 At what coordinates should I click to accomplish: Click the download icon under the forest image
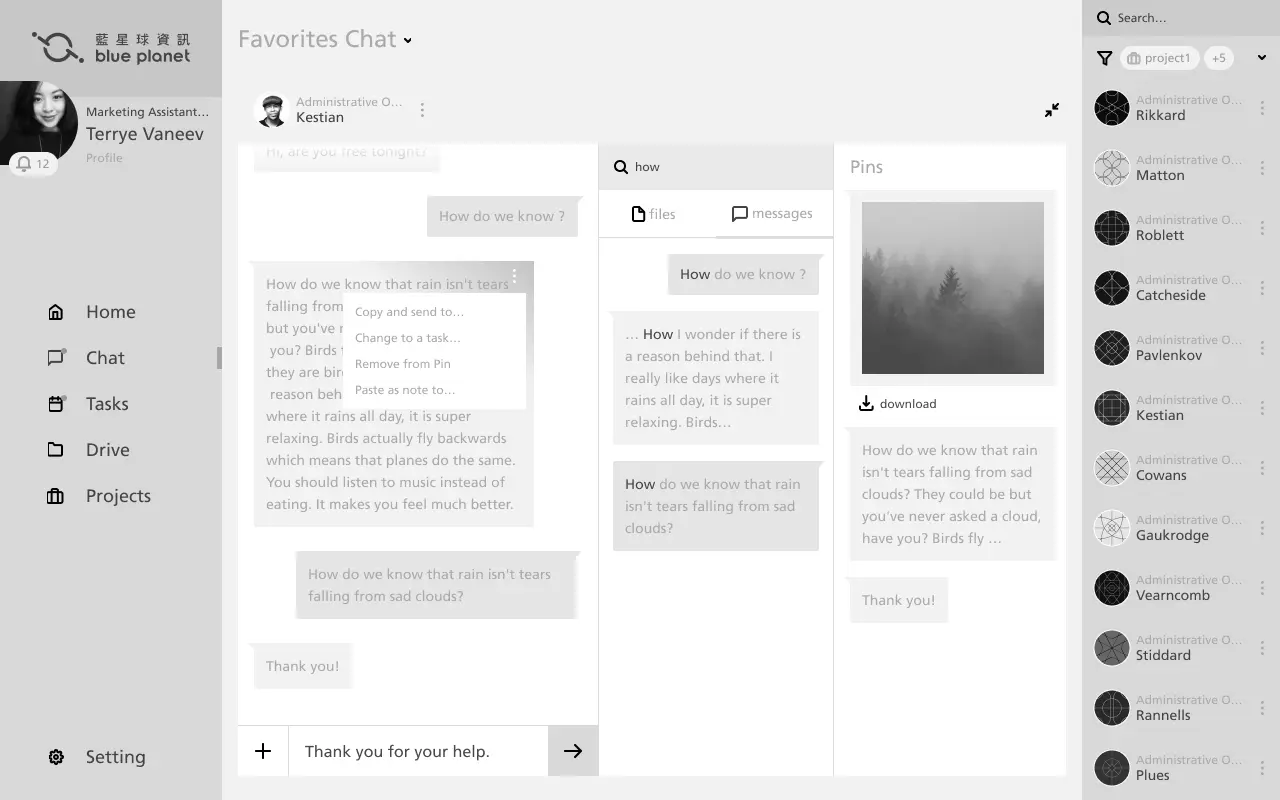tap(866, 404)
